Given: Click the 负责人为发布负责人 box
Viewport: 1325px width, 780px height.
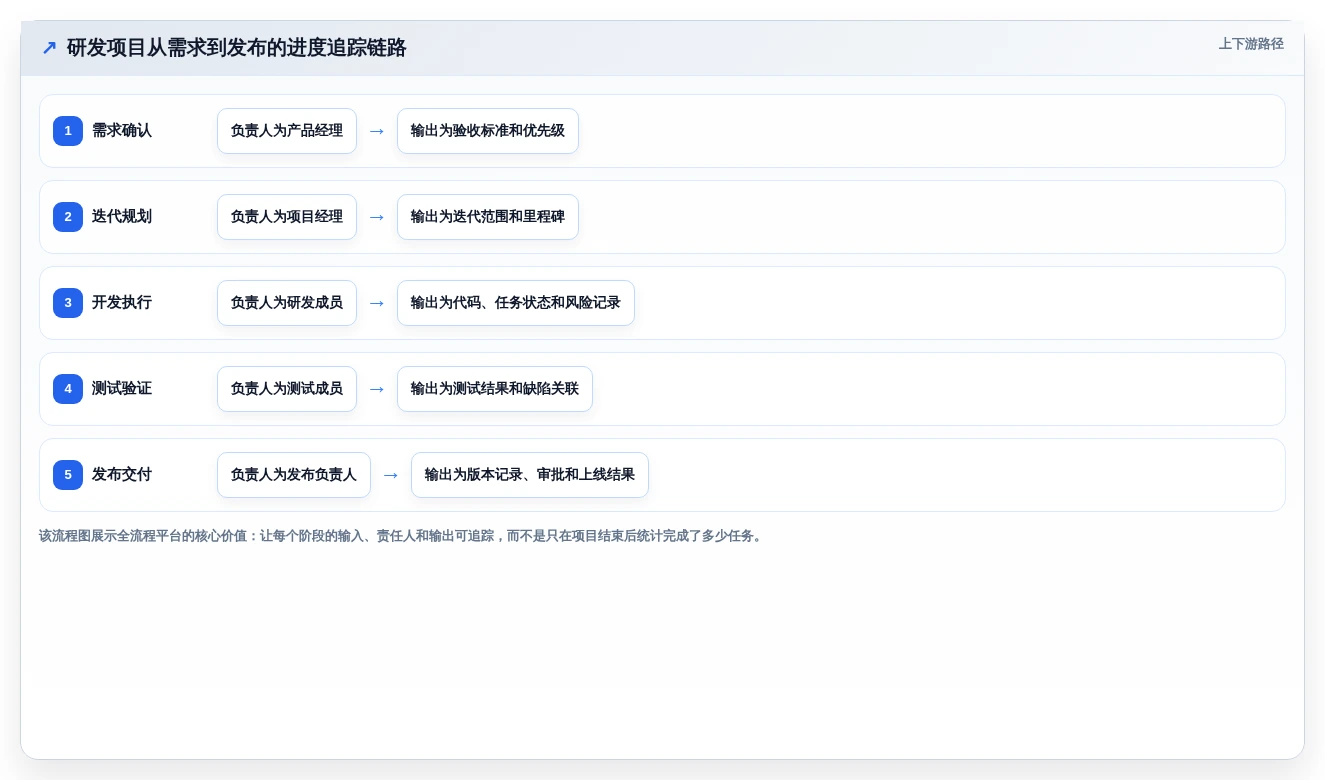Looking at the screenshot, I should [294, 475].
